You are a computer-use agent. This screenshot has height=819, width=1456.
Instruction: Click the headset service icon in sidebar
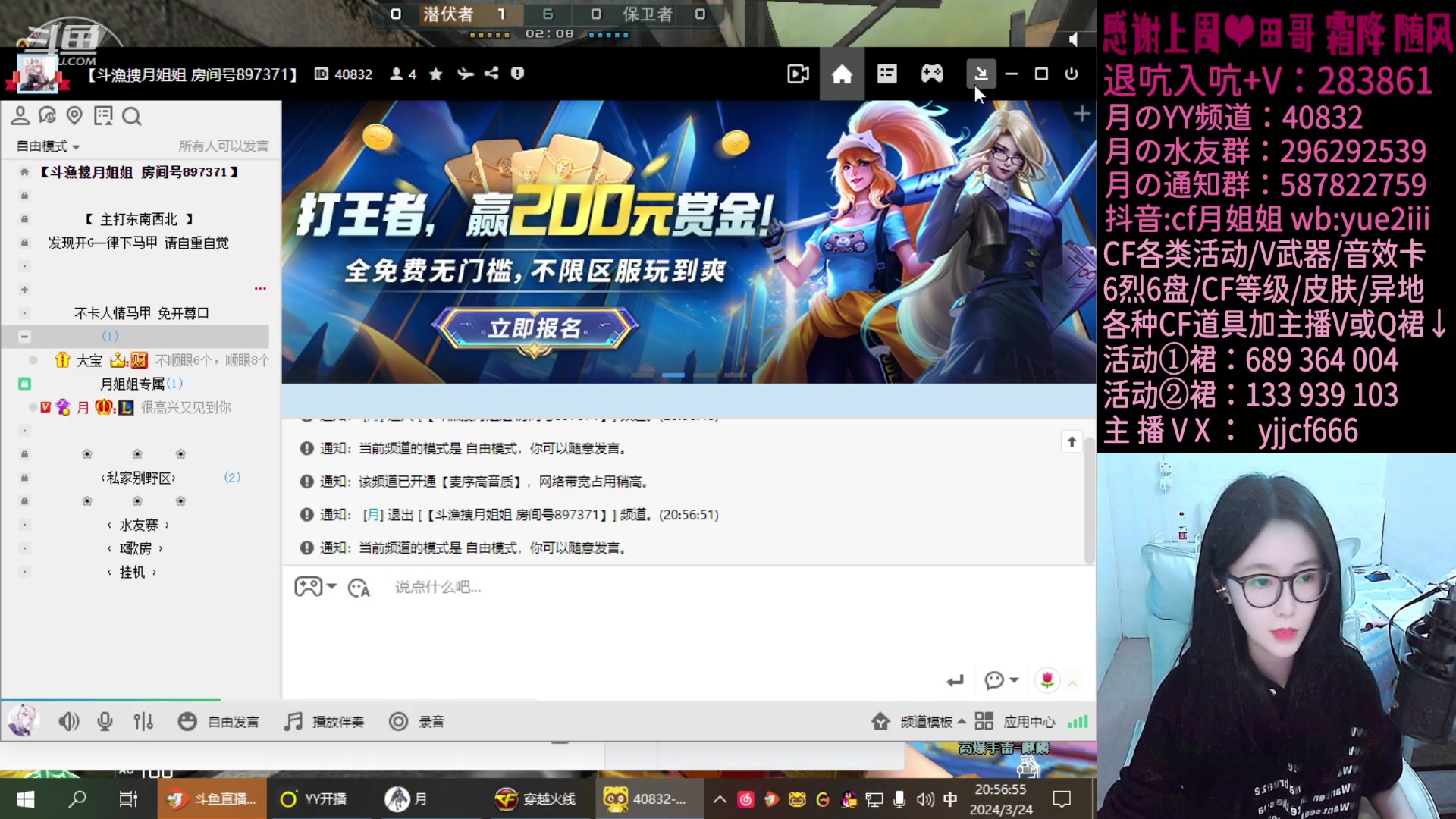click(47, 116)
